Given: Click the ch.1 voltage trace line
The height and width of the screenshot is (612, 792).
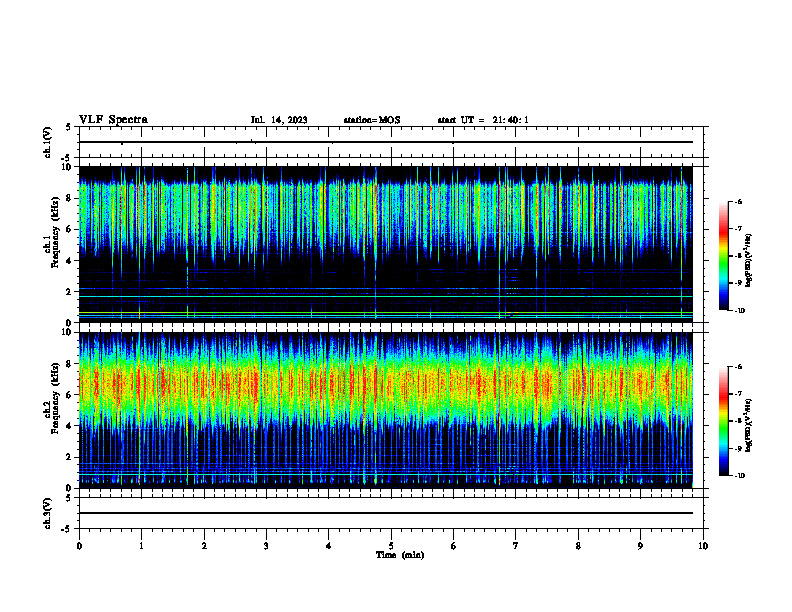Looking at the screenshot, I should coord(385,142).
